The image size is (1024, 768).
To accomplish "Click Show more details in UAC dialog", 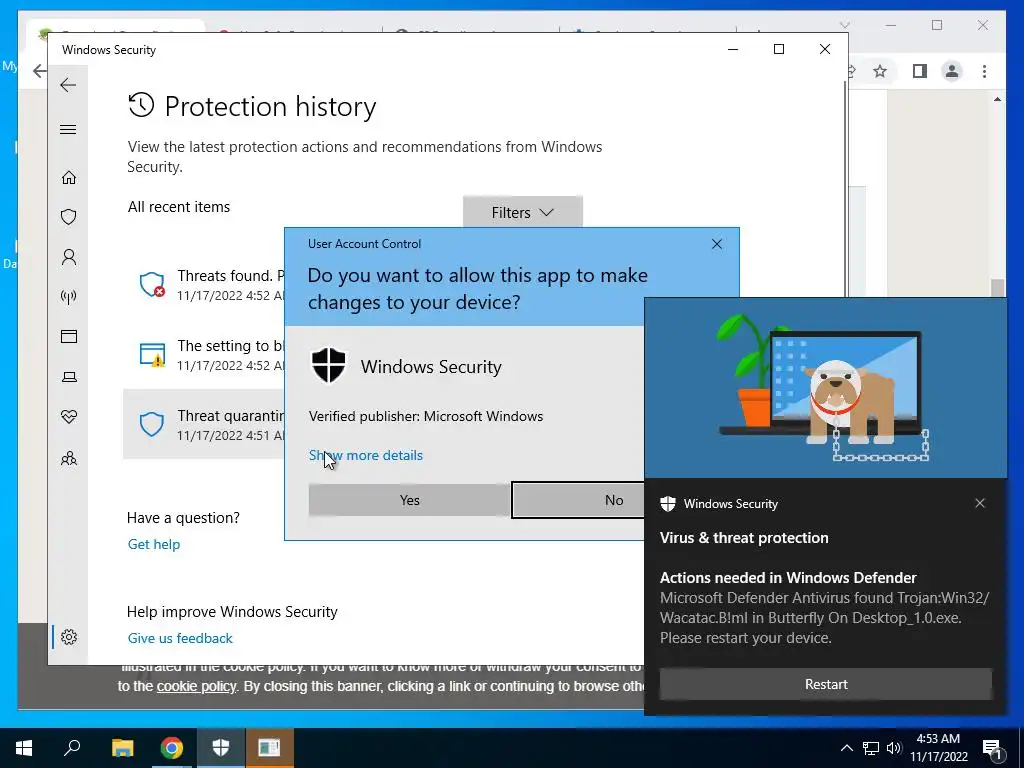I will (366, 455).
